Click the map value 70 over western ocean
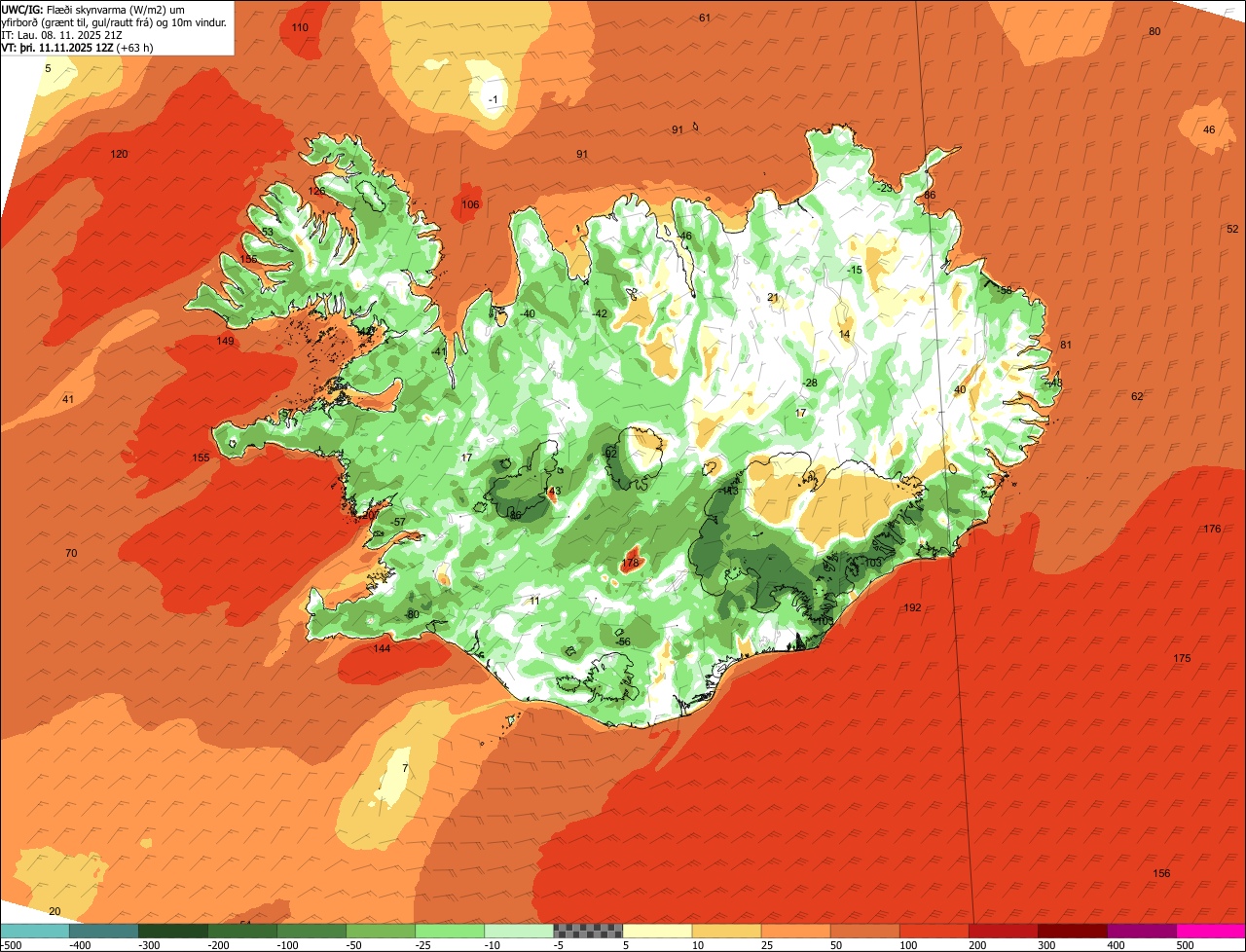This screenshot has width=1246, height=952. coord(70,553)
